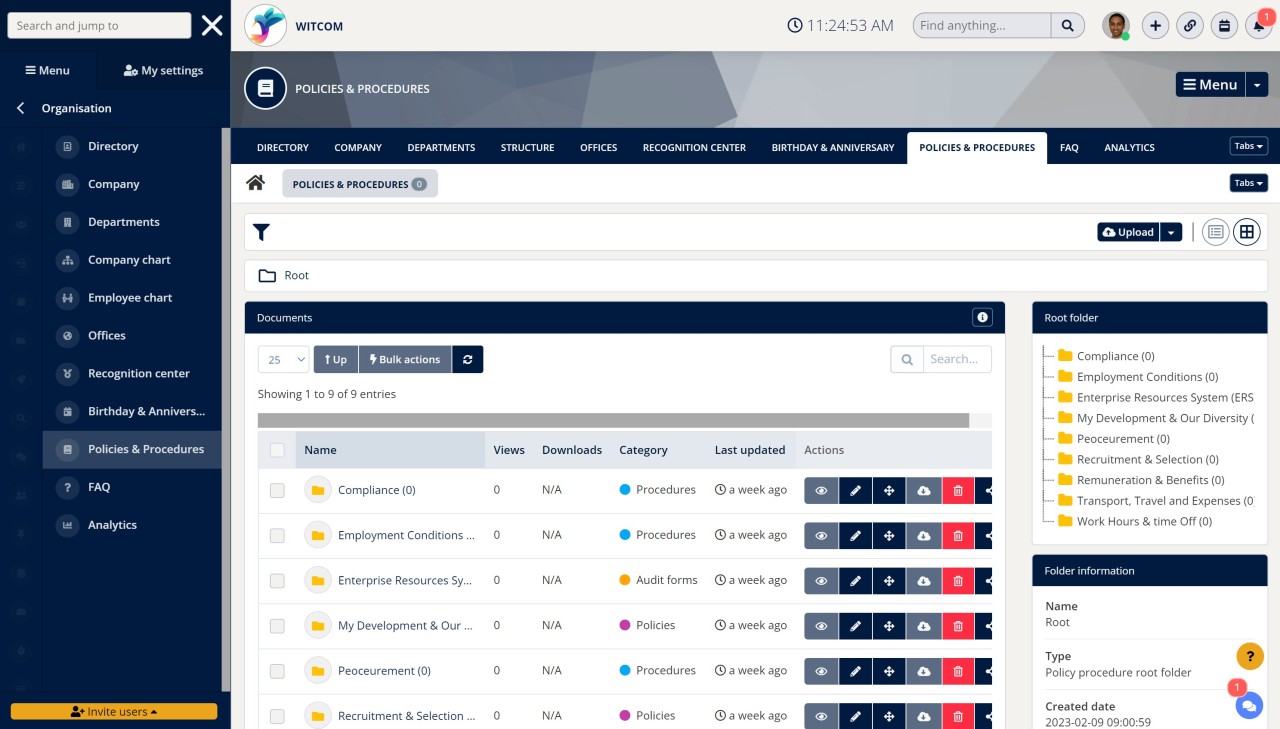Screen dimensions: 1280x729
Task: Preview Employment Conditions using the eye icon
Action: click(820, 534)
